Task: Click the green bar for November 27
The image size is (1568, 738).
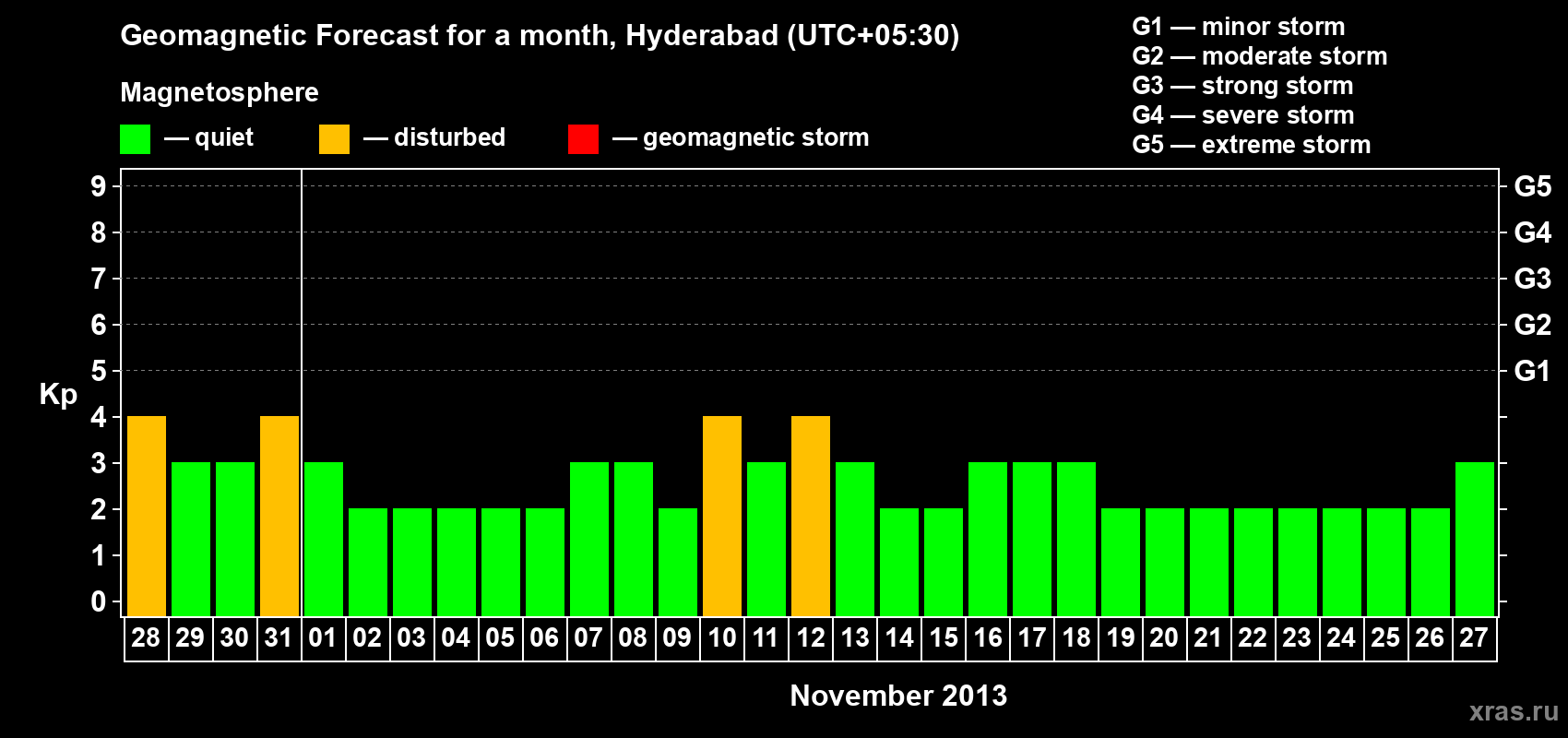Action: (1475, 539)
